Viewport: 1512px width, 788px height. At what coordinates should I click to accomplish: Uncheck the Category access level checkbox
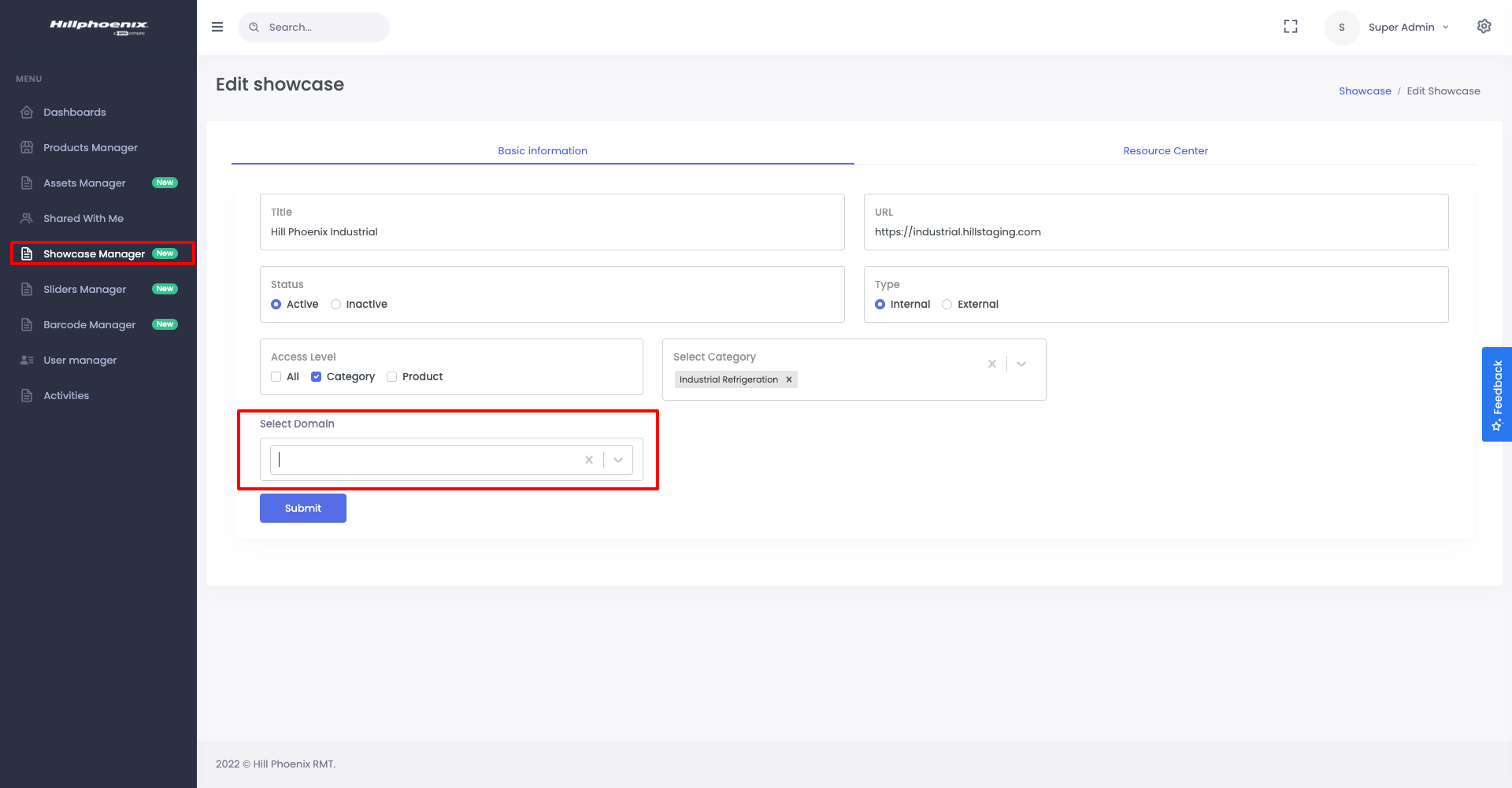(316, 377)
